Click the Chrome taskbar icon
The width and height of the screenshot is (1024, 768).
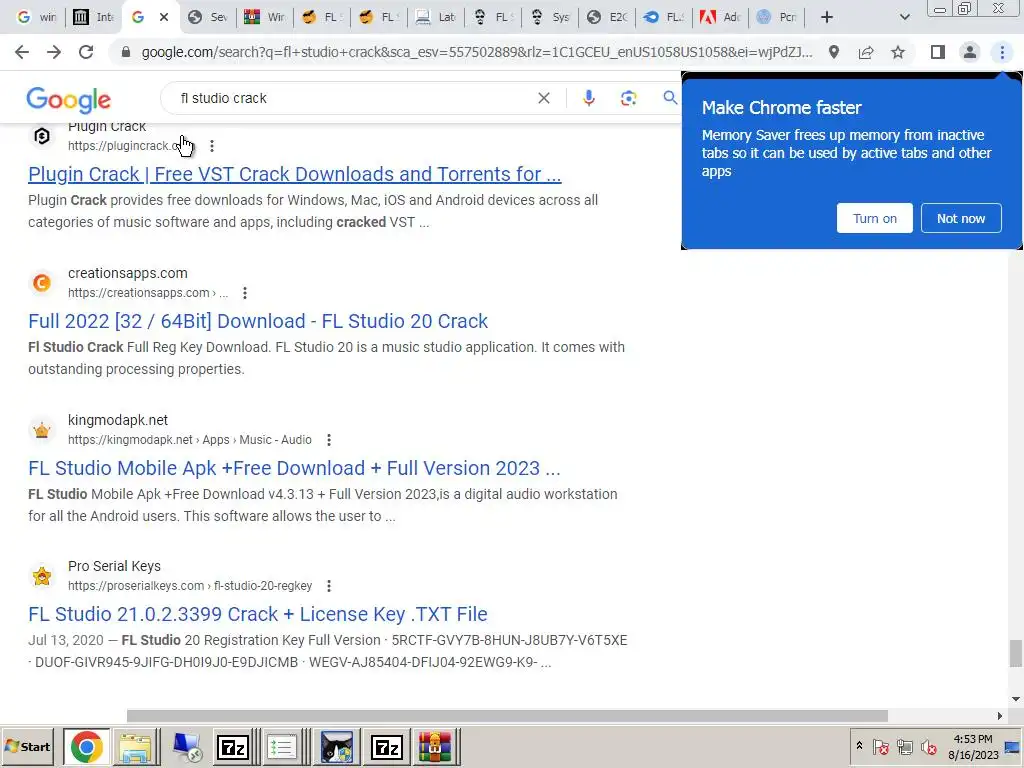(86, 746)
